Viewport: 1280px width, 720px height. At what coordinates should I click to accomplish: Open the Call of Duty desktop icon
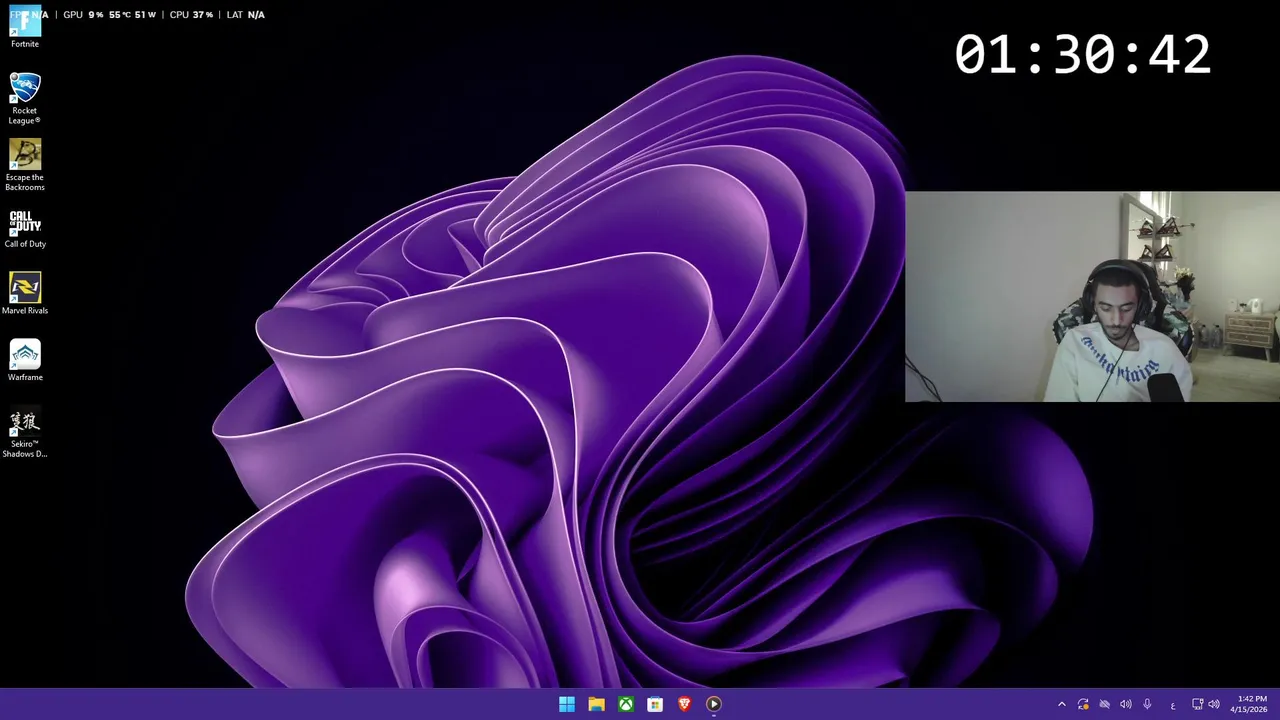(x=25, y=228)
